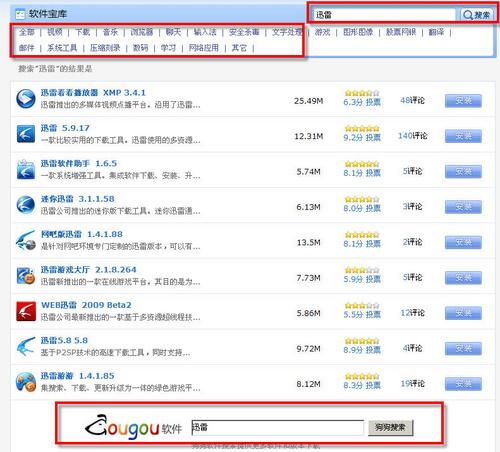This screenshot has height=452, width=500.
Task: Click the 迅雷游游 gamepad icon
Action: [x=26, y=382]
